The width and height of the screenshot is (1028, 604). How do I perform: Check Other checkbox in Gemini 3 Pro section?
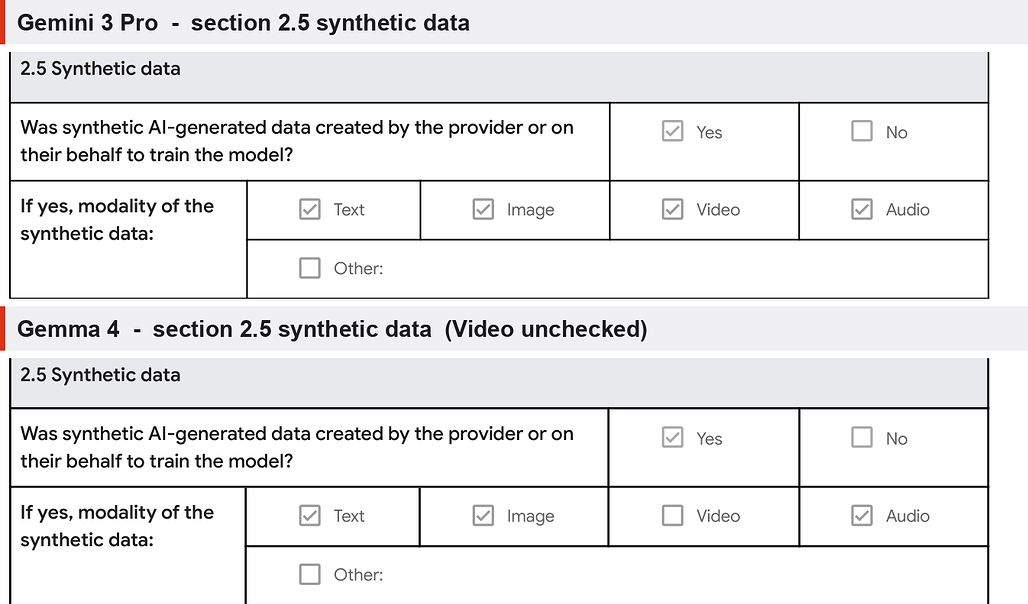[x=309, y=268]
